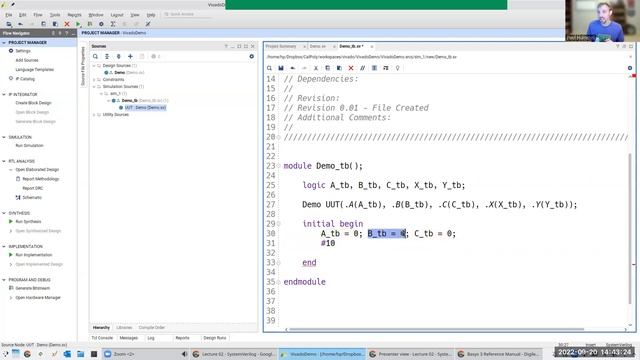Viewport: 640px width, 360px height.
Task: Click the Toggle Column Selection icon in editor
Action: (374, 68)
